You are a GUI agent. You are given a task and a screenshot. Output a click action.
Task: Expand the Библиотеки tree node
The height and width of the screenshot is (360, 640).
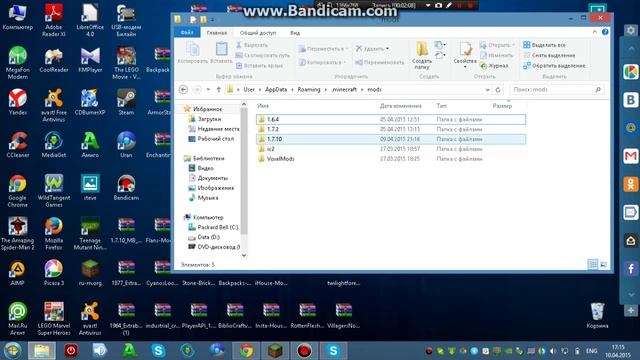pyautogui.click(x=204, y=158)
